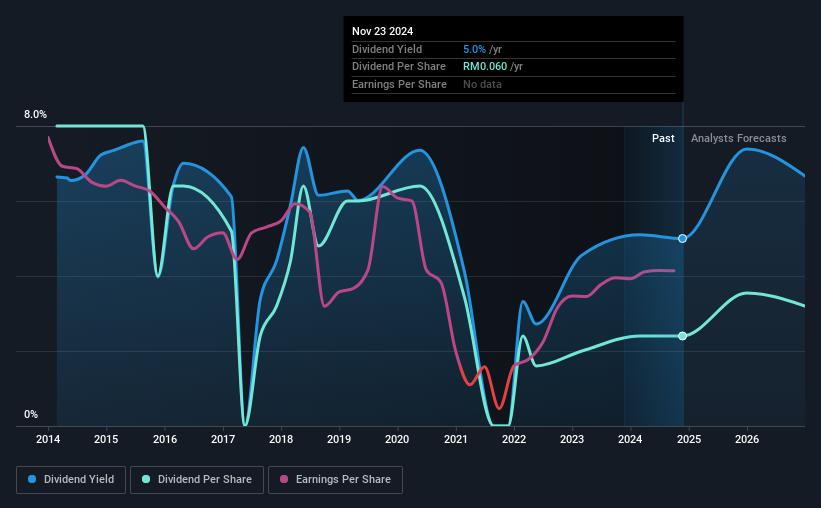Click the 2014 x-axis label
The height and width of the screenshot is (508, 821).
point(48,439)
